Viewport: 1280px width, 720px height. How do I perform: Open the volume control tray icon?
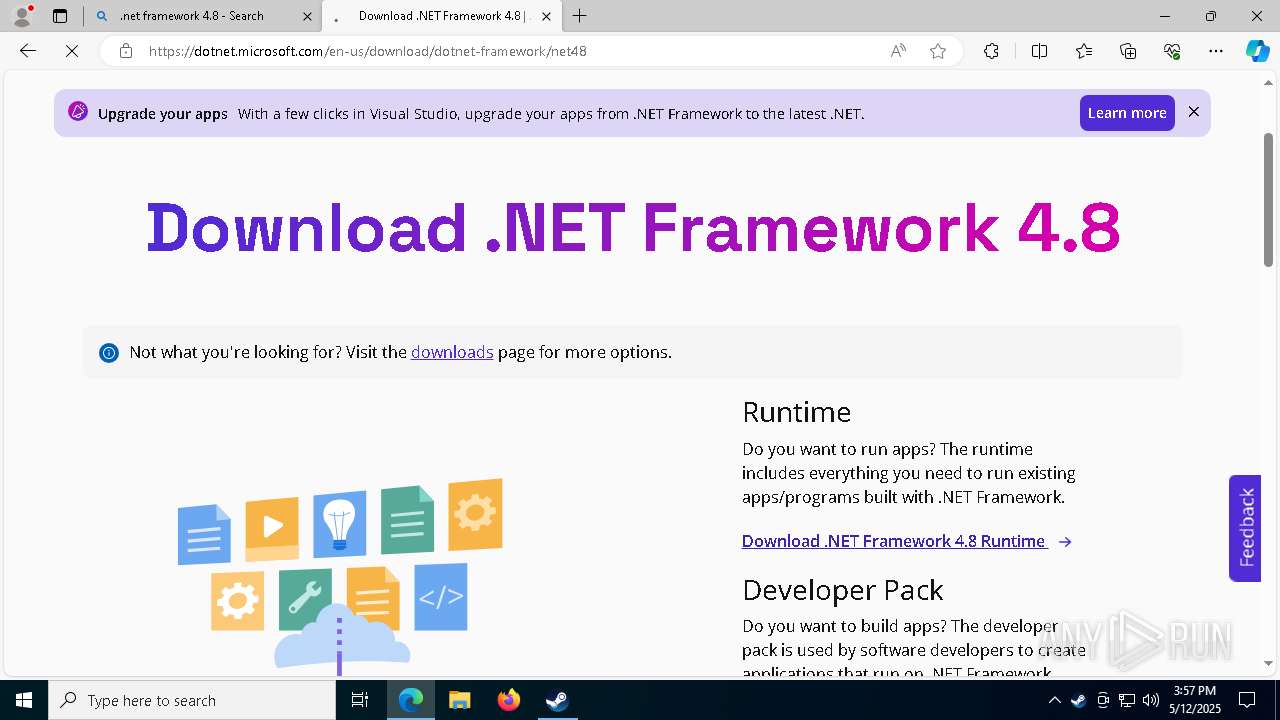1151,700
